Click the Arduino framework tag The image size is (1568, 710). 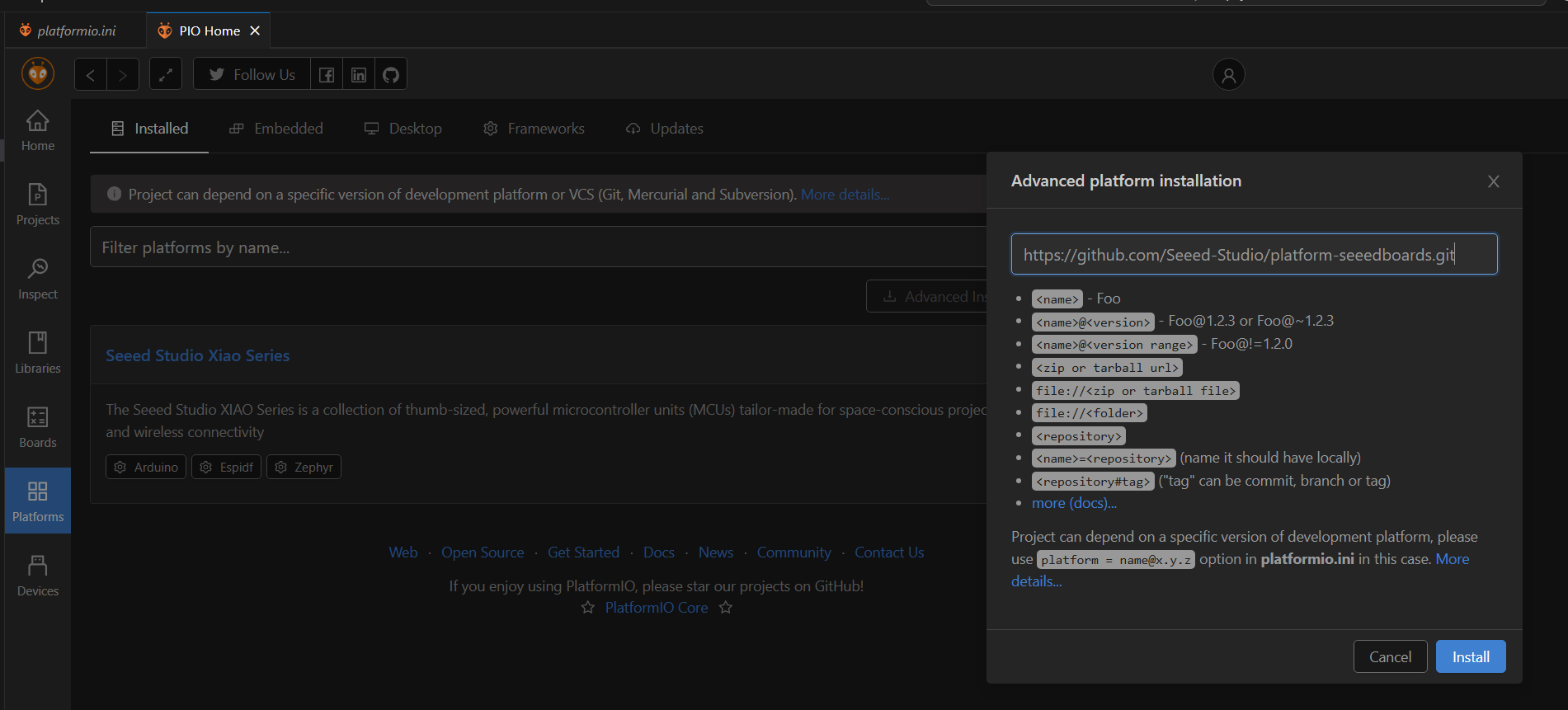tap(146, 467)
